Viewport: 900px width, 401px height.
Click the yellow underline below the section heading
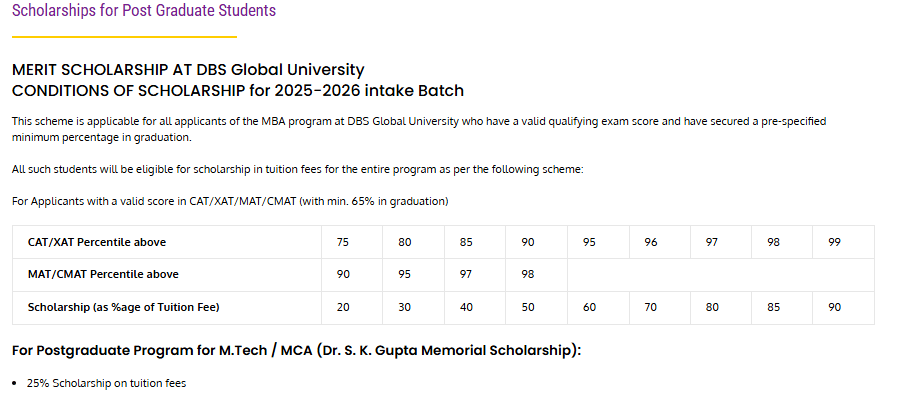coord(124,37)
